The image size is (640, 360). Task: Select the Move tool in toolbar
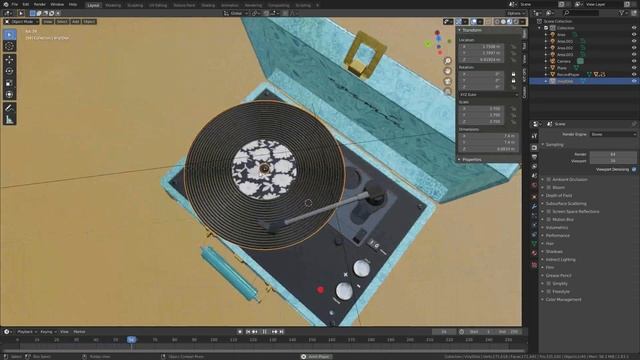coord(9,60)
